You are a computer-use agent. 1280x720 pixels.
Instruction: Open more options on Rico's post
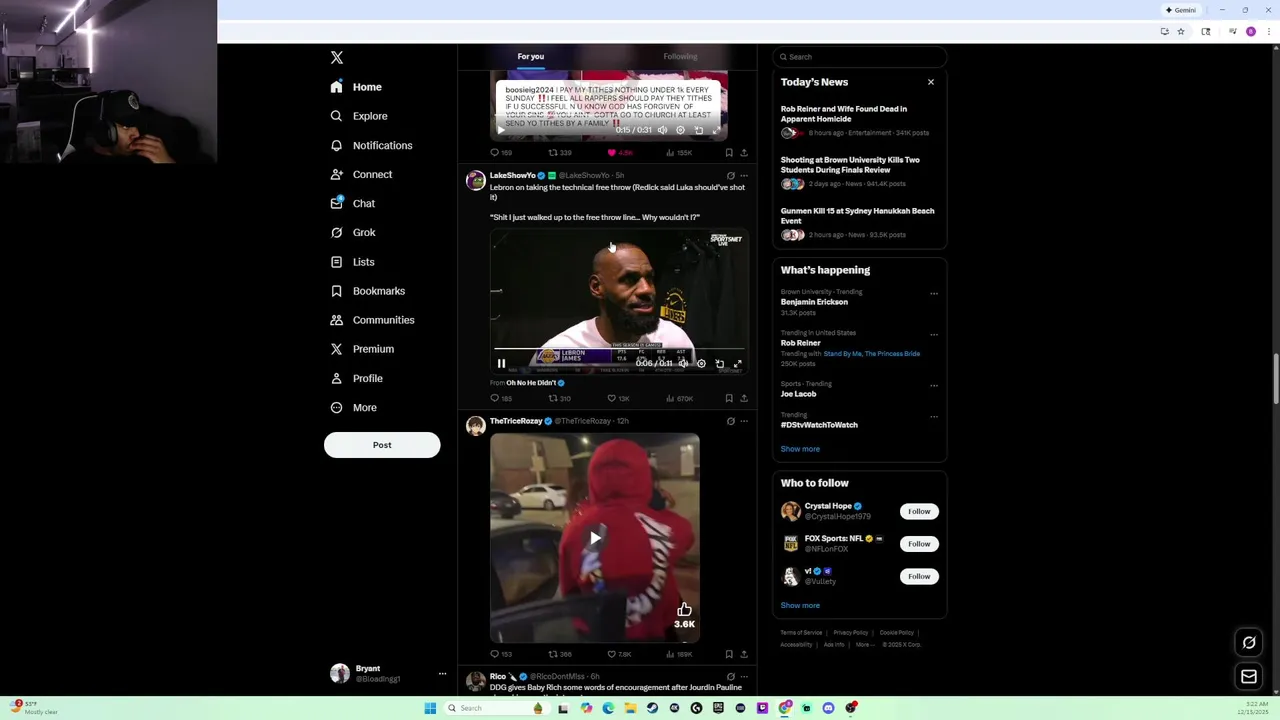click(x=743, y=677)
